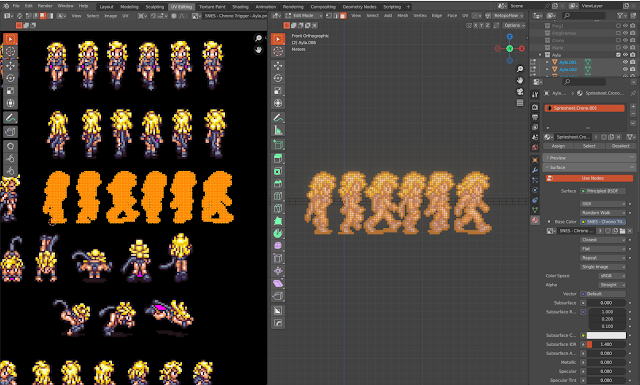Select the Bevel tool in 3D viewport

click(x=278, y=183)
